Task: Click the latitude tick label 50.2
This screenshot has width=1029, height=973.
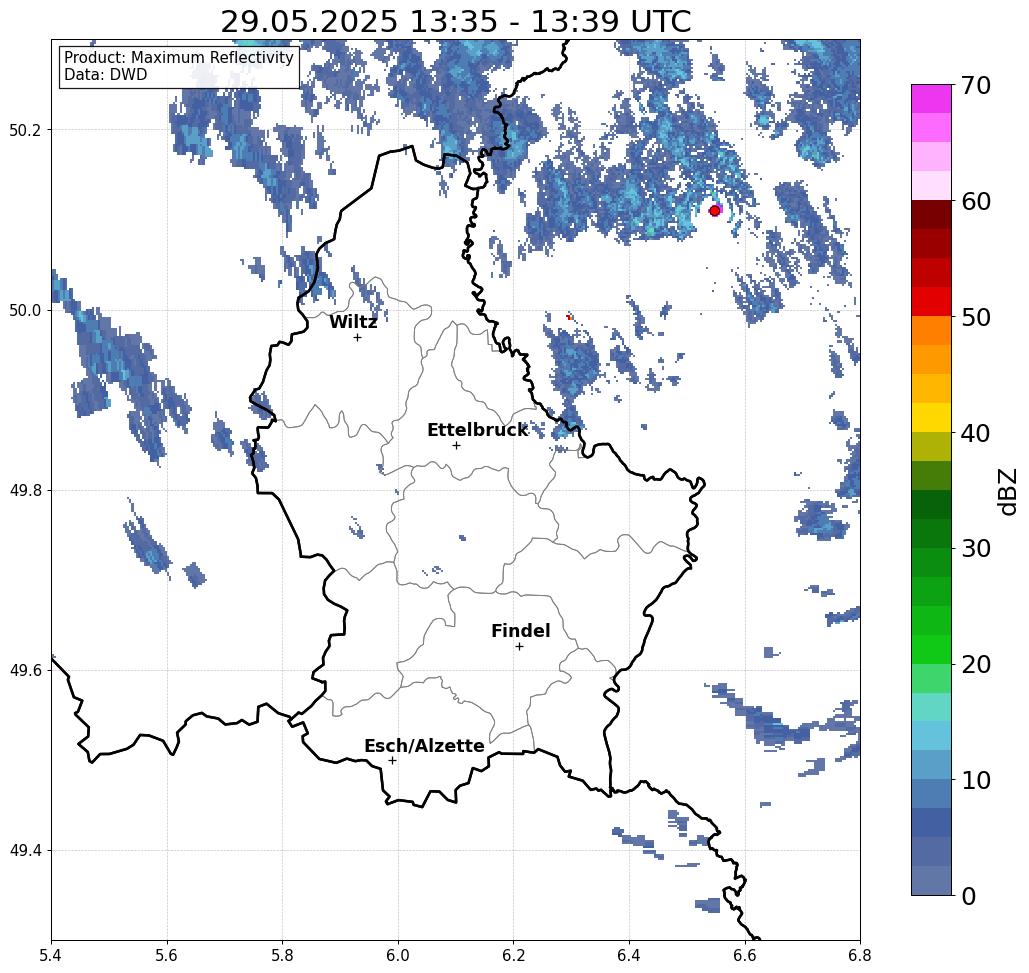Action: pyautogui.click(x=25, y=130)
